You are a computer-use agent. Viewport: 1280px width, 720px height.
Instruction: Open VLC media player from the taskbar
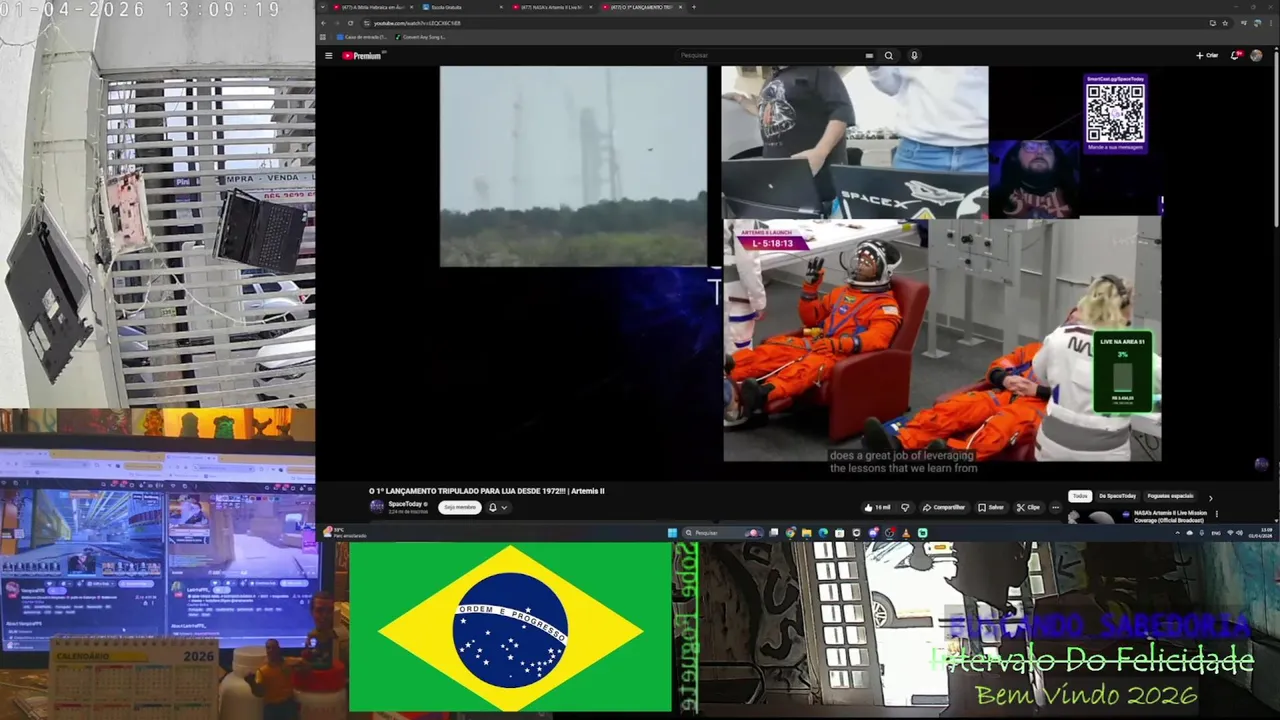click(906, 533)
